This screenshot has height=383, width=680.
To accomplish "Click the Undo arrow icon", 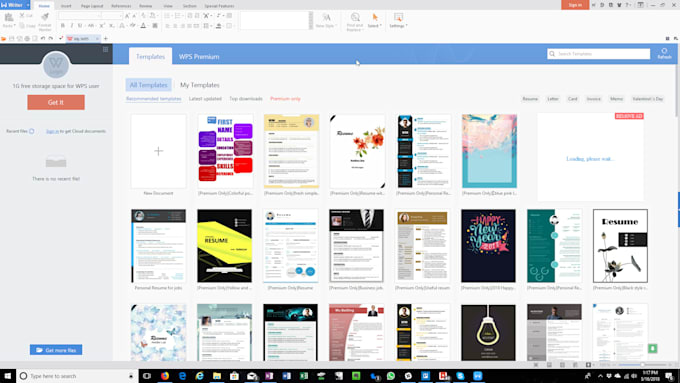I will [42, 39].
